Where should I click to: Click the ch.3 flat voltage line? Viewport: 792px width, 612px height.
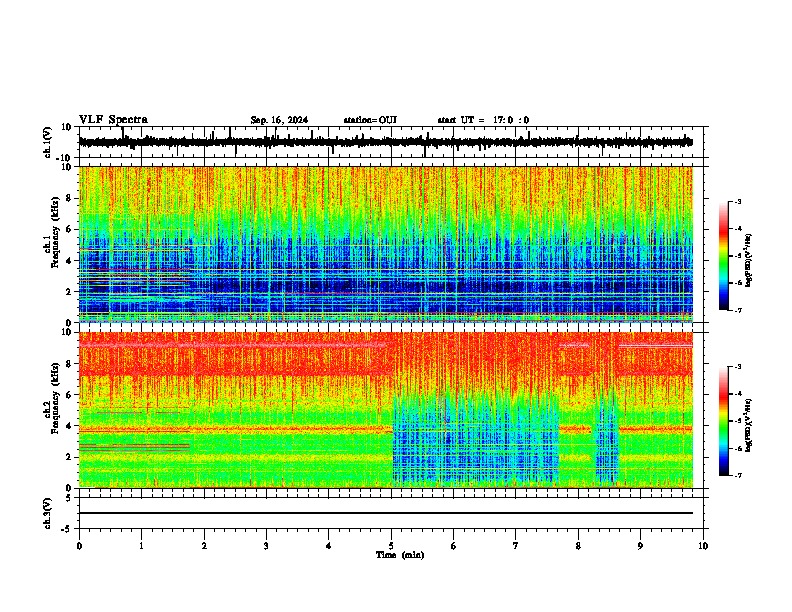[385, 513]
